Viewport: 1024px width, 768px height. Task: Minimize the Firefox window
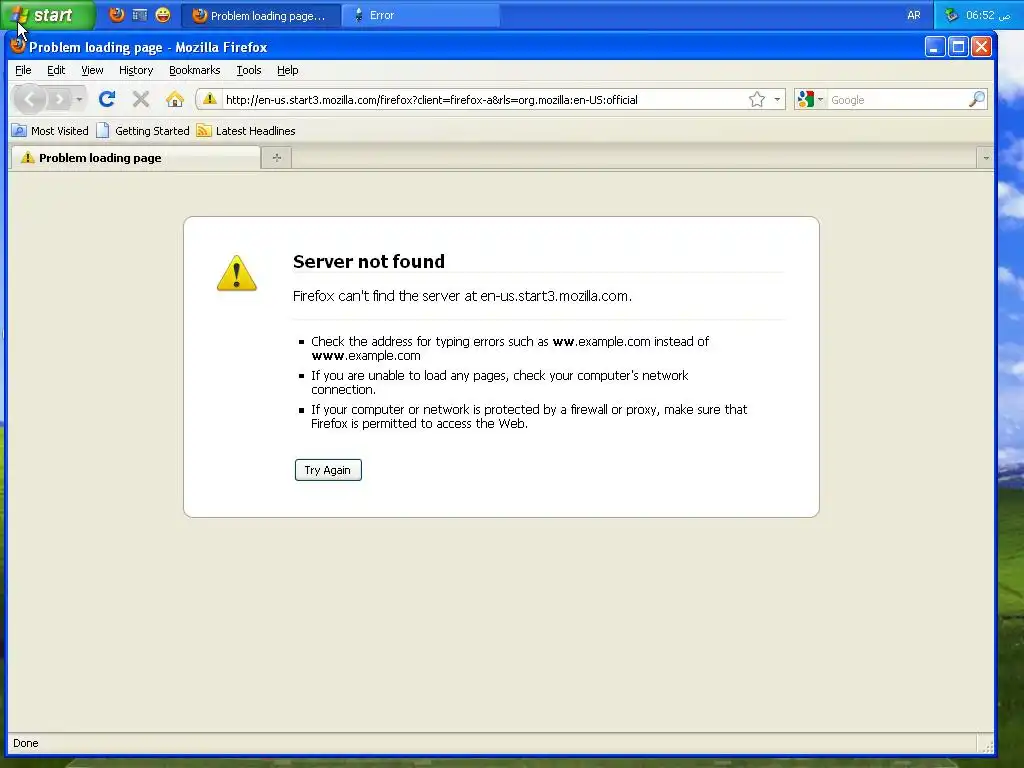(x=935, y=46)
